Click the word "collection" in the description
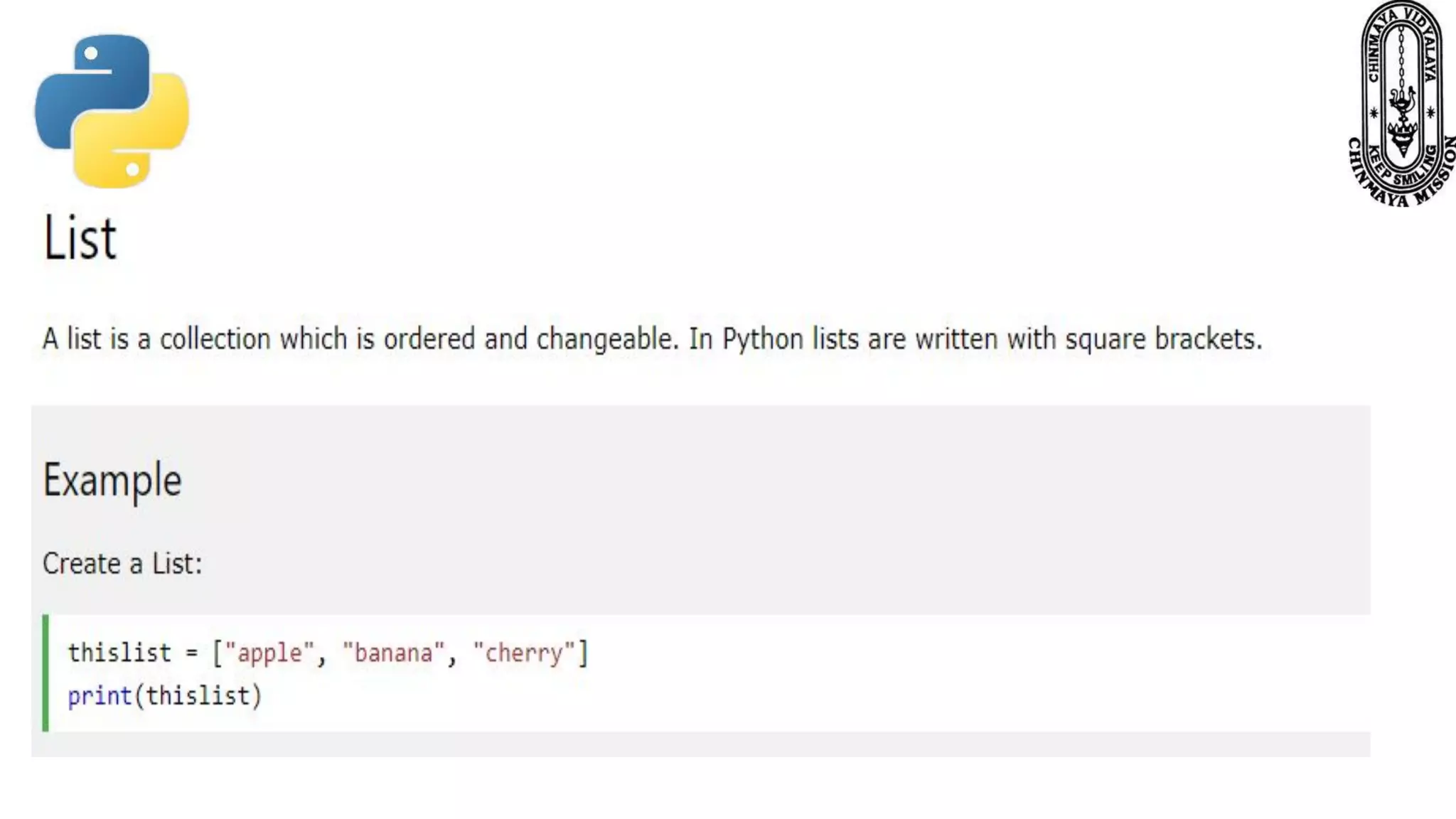Screen dimensions: 1456x819 click(215, 339)
